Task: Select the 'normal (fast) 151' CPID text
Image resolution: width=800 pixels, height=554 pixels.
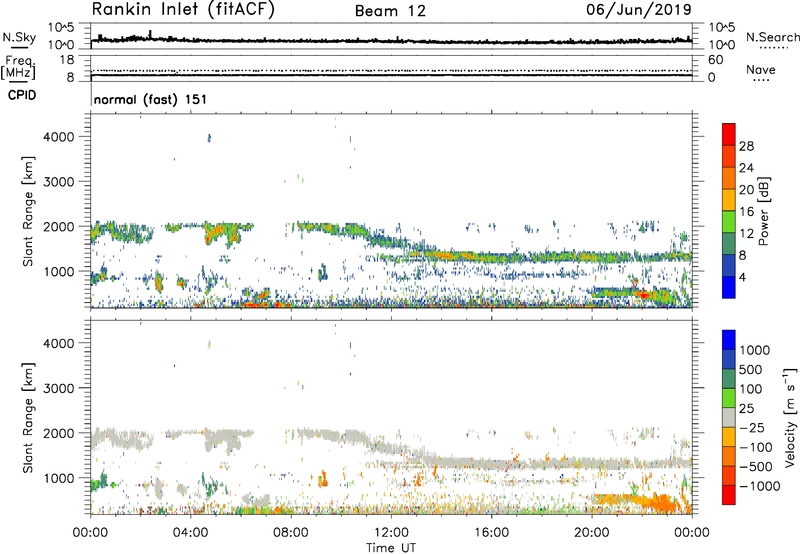Action: coord(151,99)
